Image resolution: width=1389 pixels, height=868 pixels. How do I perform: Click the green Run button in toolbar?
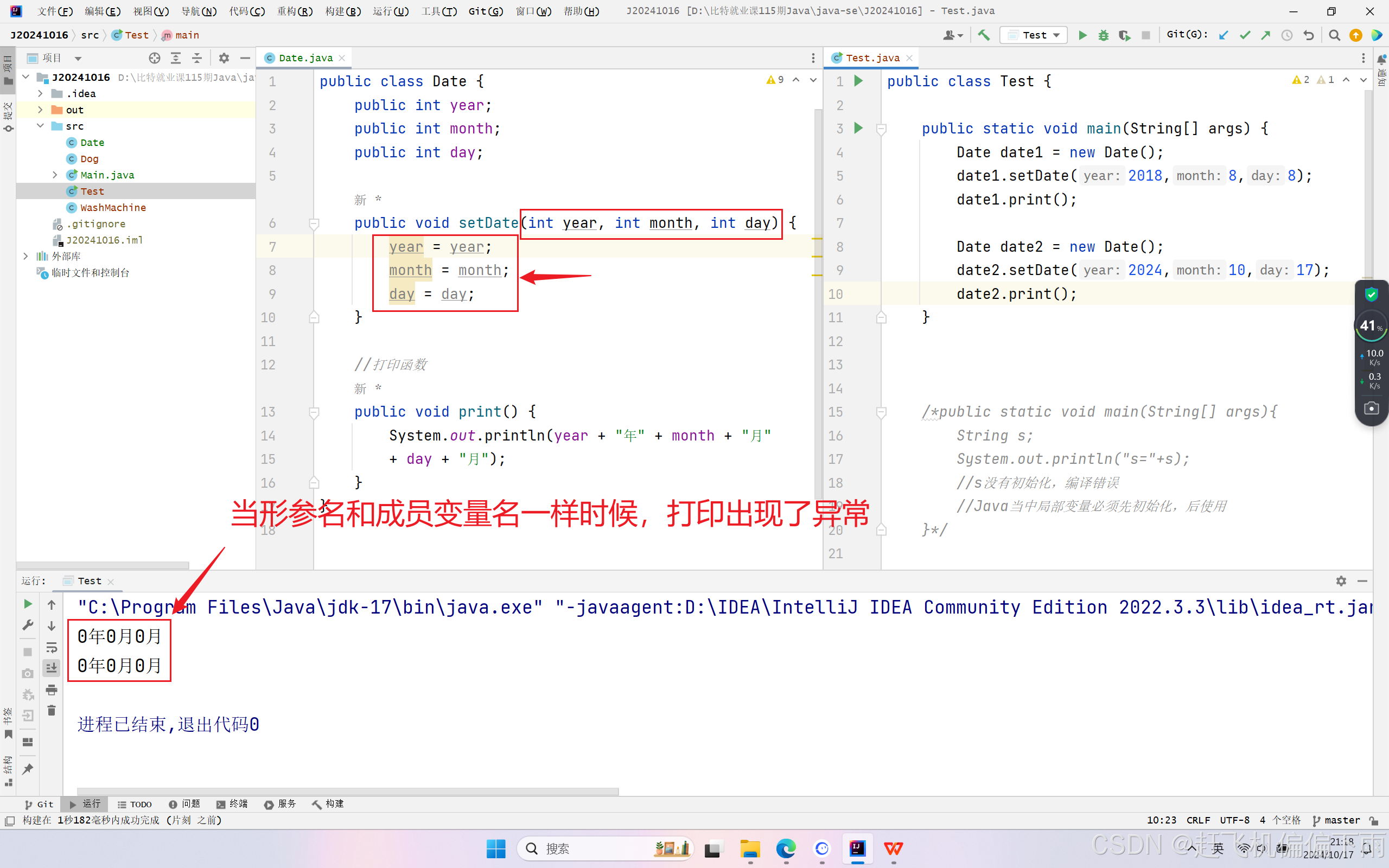[1082, 35]
